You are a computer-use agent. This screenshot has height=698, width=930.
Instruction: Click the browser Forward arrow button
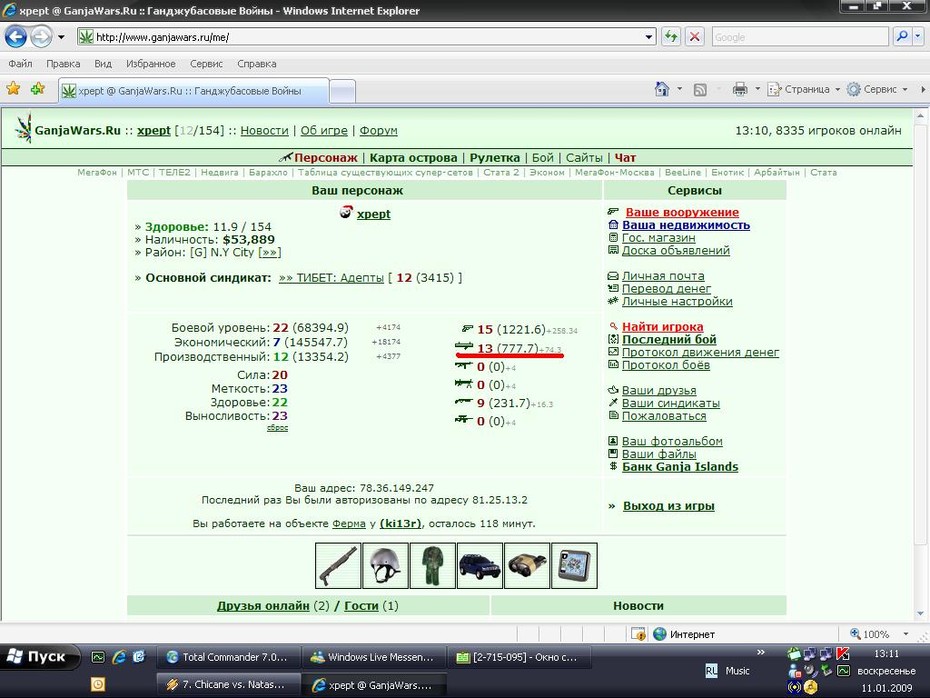pyautogui.click(x=40, y=37)
